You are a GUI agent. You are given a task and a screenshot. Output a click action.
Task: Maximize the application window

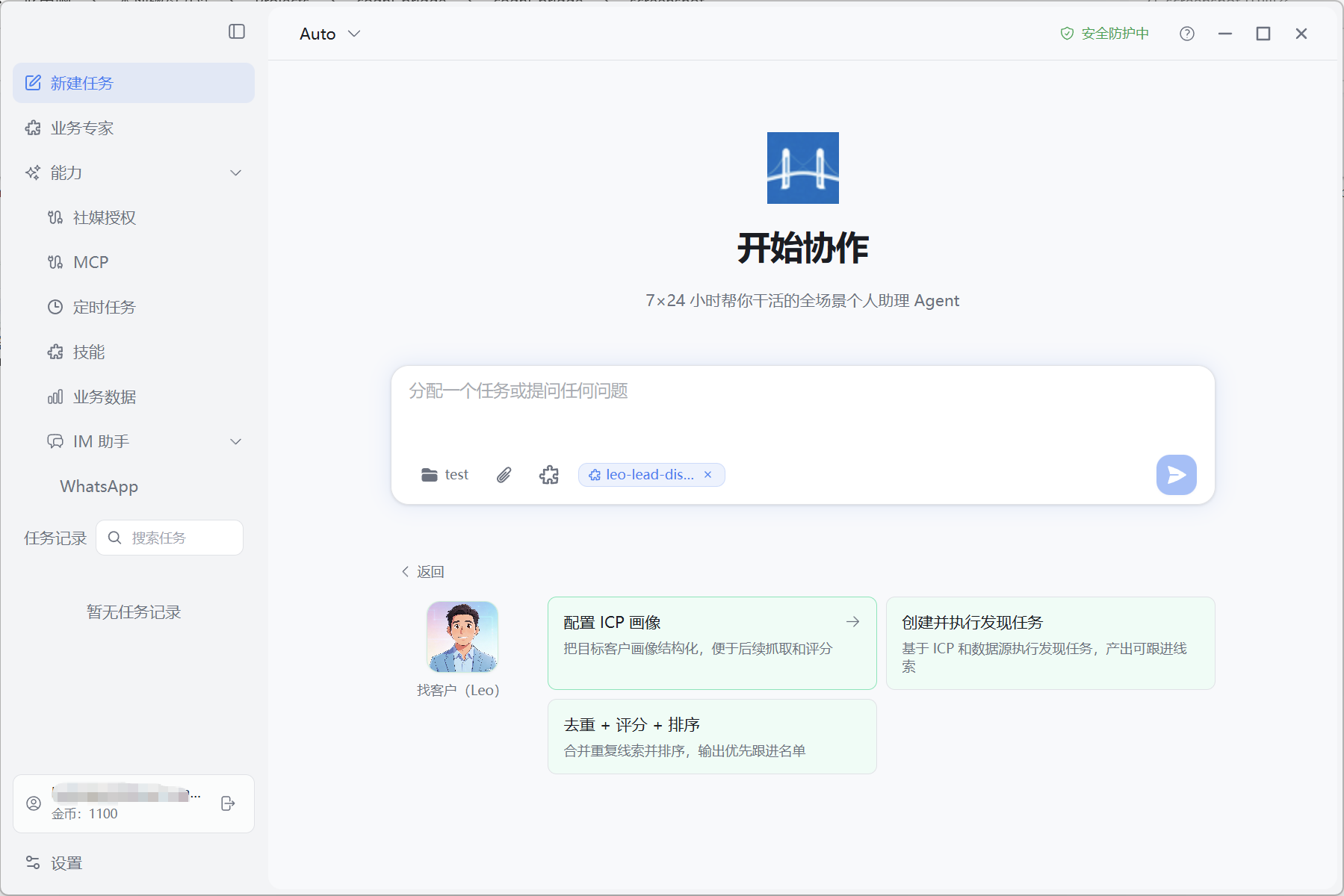(1263, 34)
